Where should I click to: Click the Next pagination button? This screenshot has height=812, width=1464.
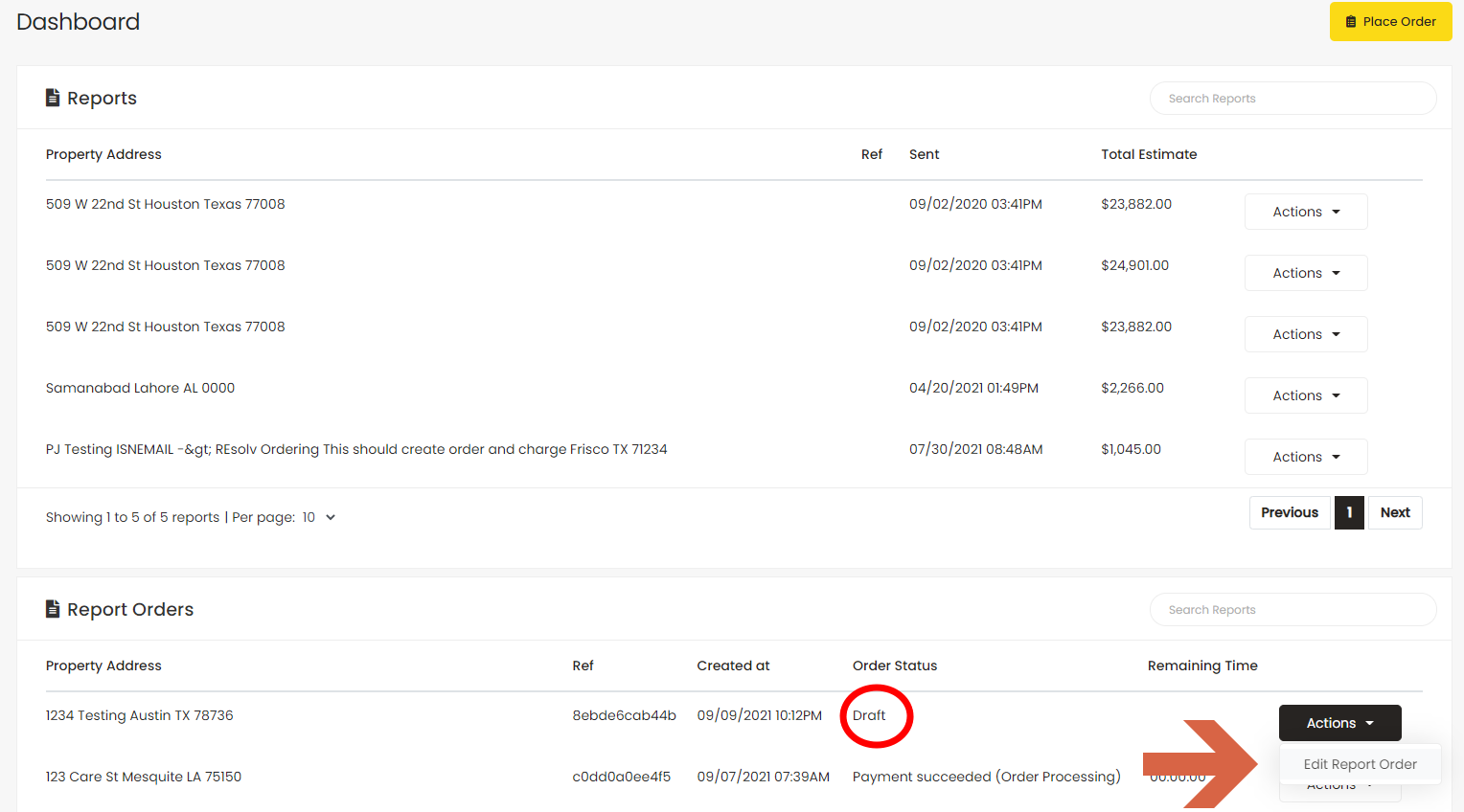[1395, 512]
